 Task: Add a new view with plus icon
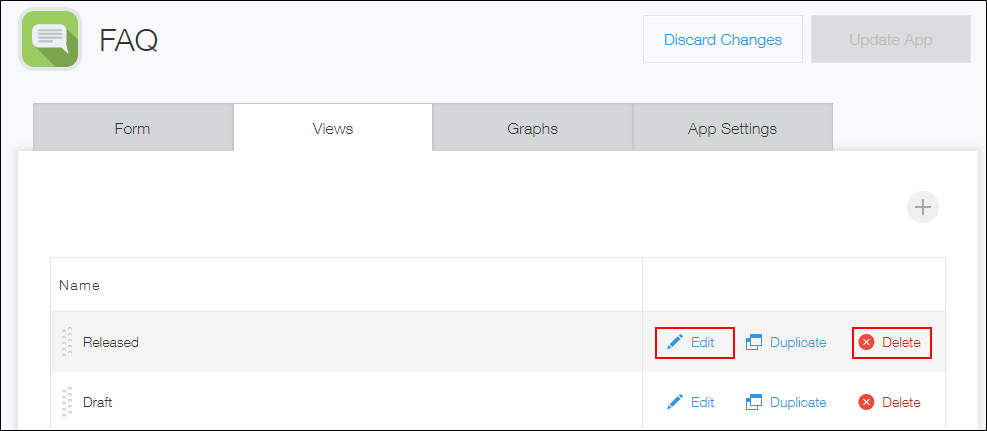coord(922,208)
